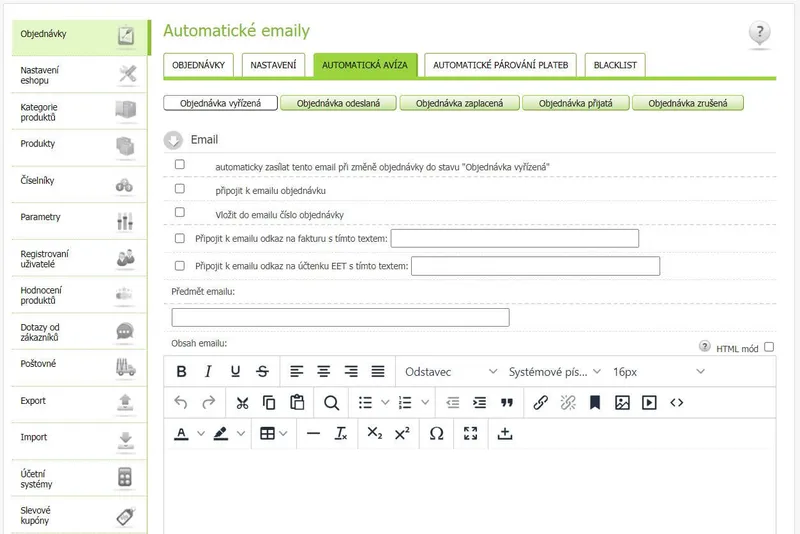Insert a link with the chain icon
The image size is (800, 534).
(540, 403)
